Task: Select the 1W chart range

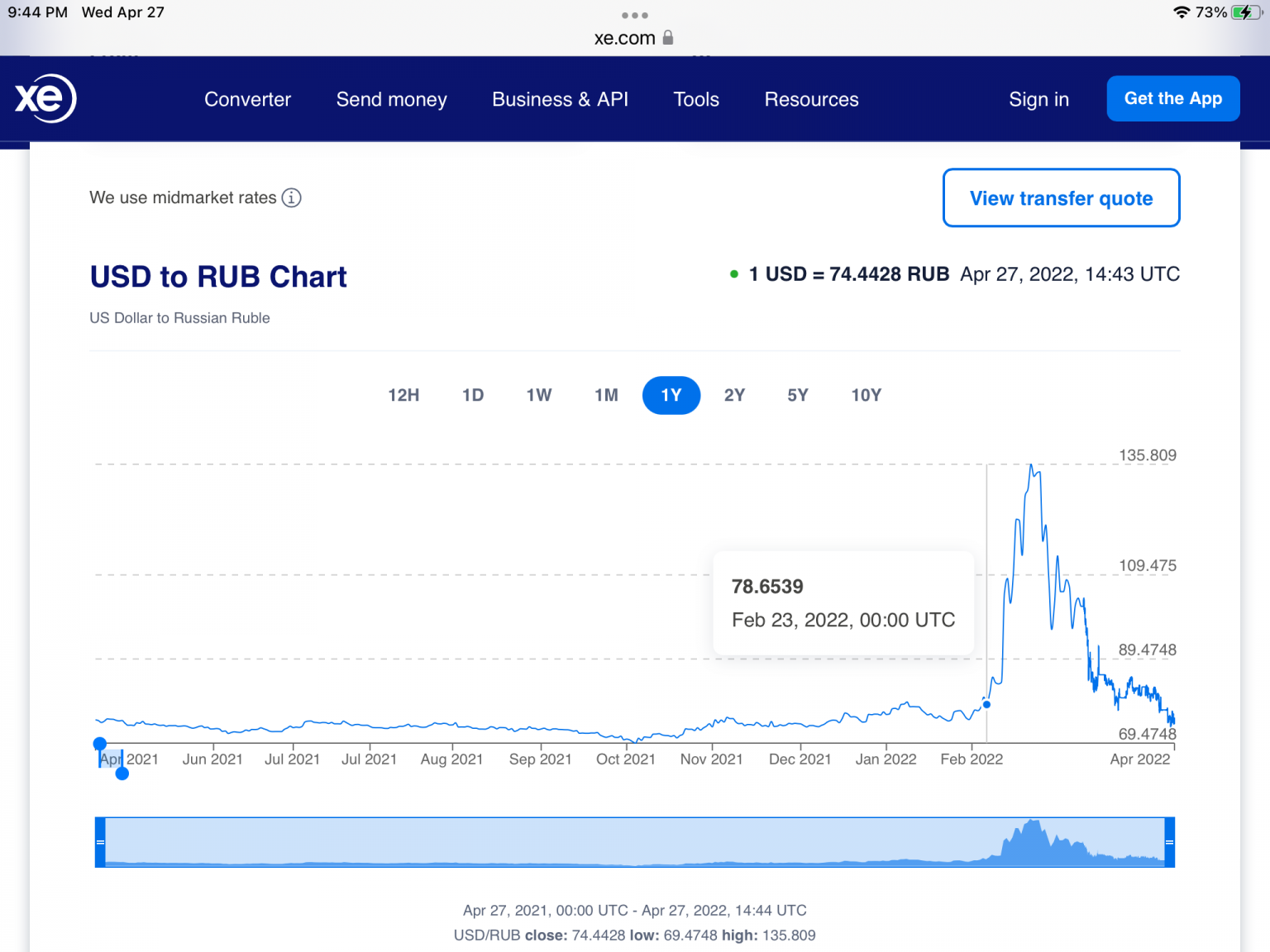Action: tap(539, 395)
